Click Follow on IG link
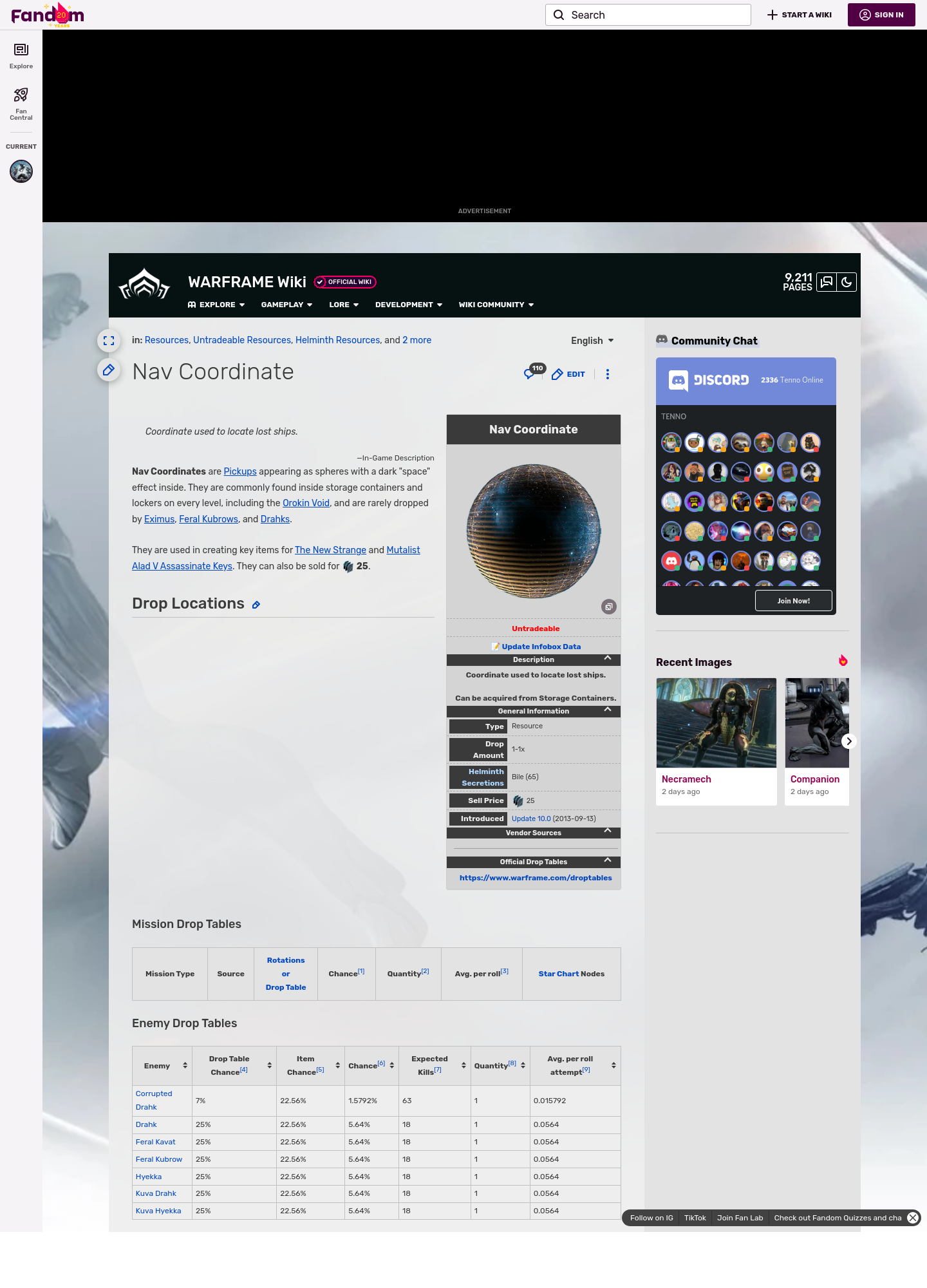Screen dimensions: 927x1288 click(651, 1218)
